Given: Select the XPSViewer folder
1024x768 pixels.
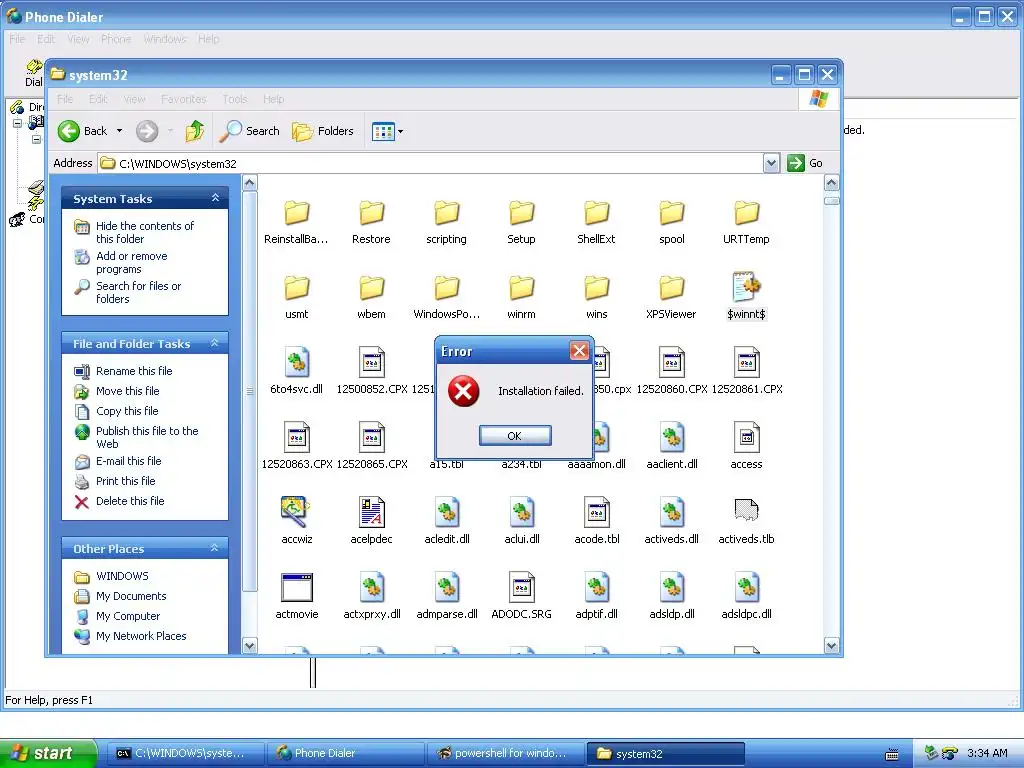Looking at the screenshot, I should point(671,297).
